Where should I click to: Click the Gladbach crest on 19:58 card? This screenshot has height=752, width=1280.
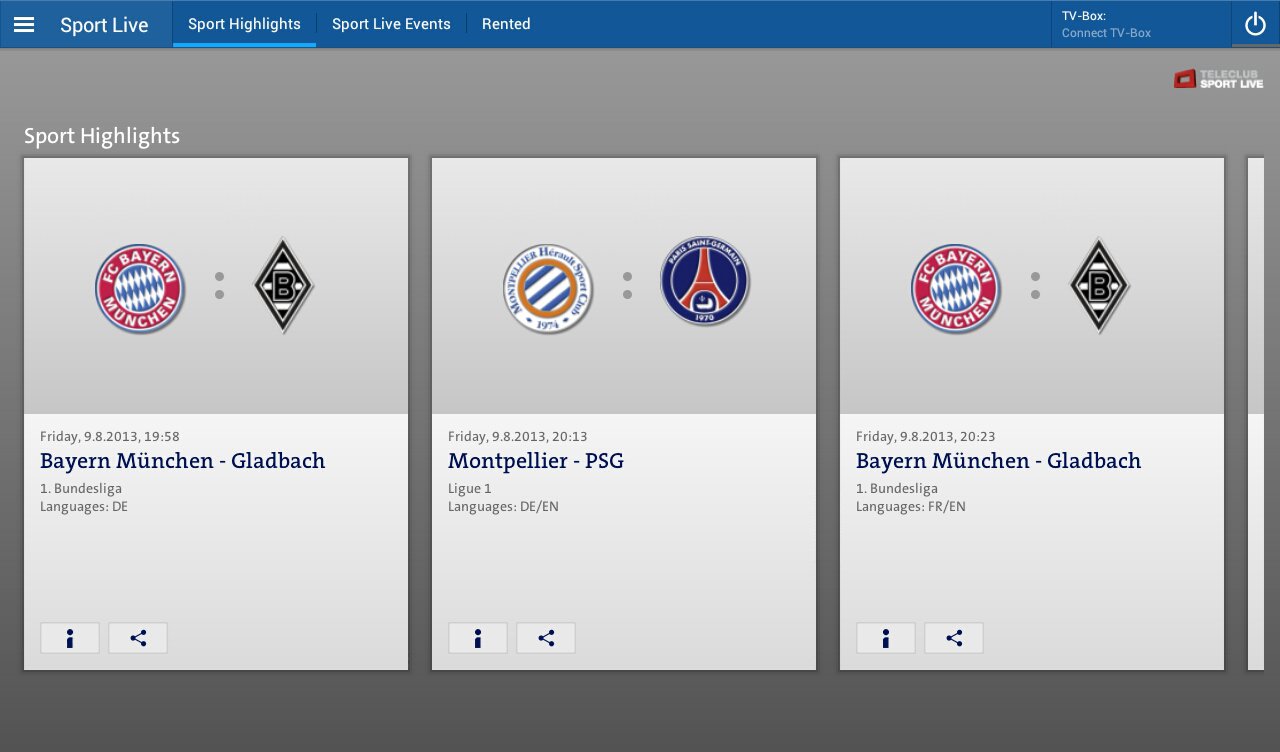tap(284, 286)
